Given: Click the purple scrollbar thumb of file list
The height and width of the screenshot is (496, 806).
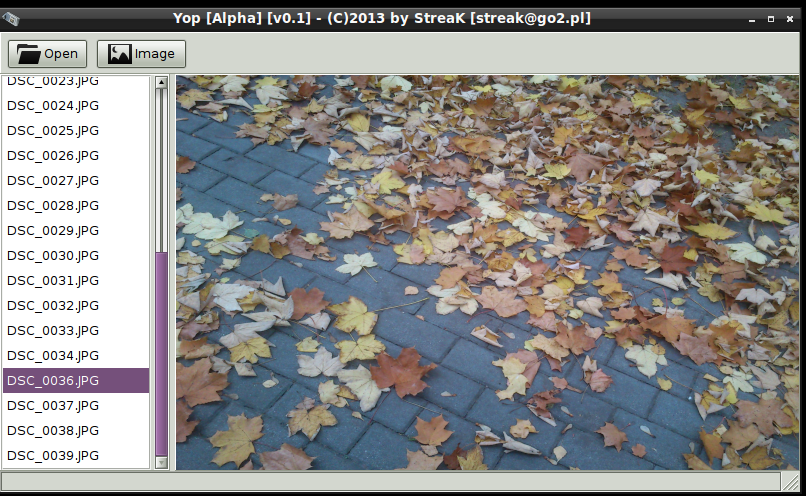Looking at the screenshot, I should [161, 354].
